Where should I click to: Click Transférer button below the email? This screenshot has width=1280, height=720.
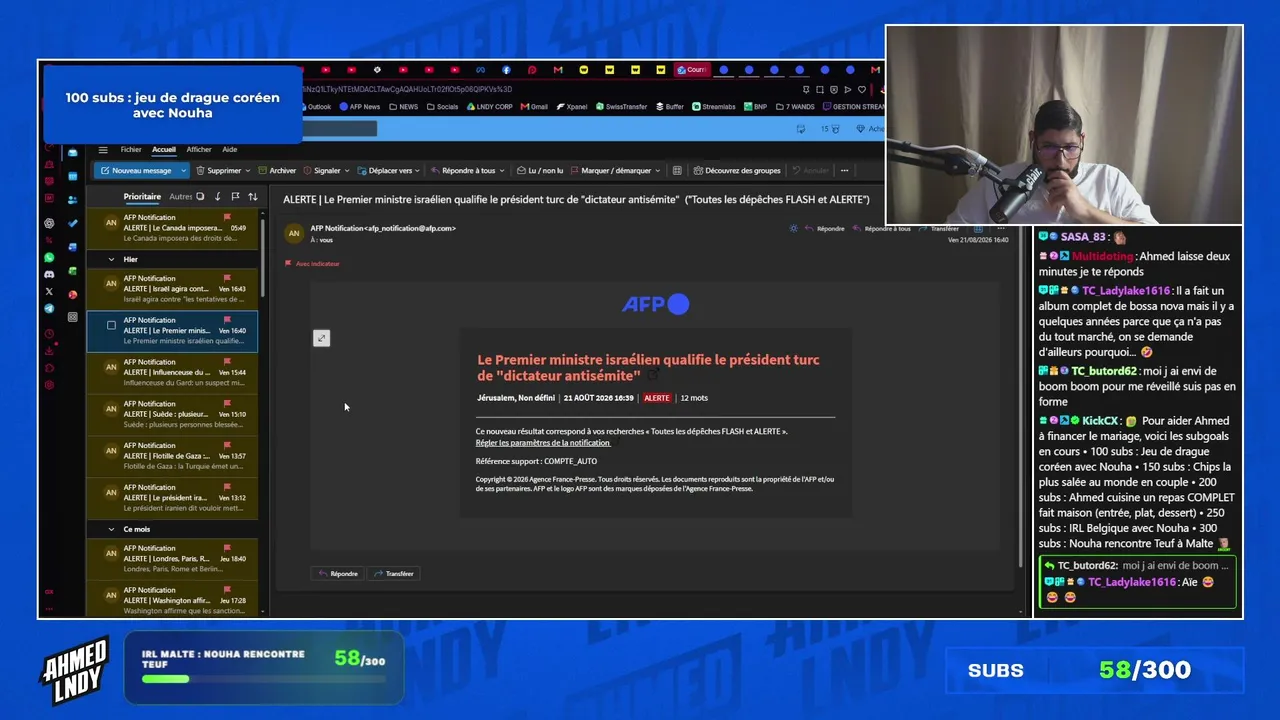[393, 574]
